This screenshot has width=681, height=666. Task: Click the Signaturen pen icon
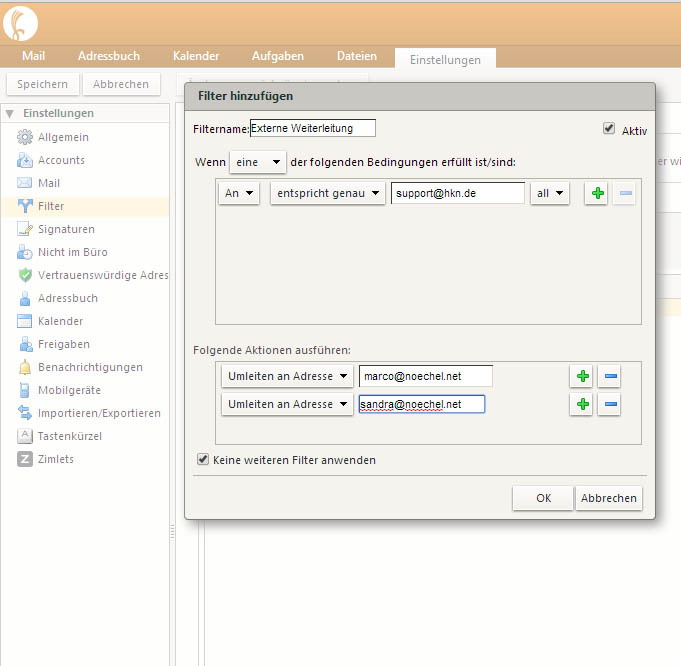pyautogui.click(x=25, y=229)
